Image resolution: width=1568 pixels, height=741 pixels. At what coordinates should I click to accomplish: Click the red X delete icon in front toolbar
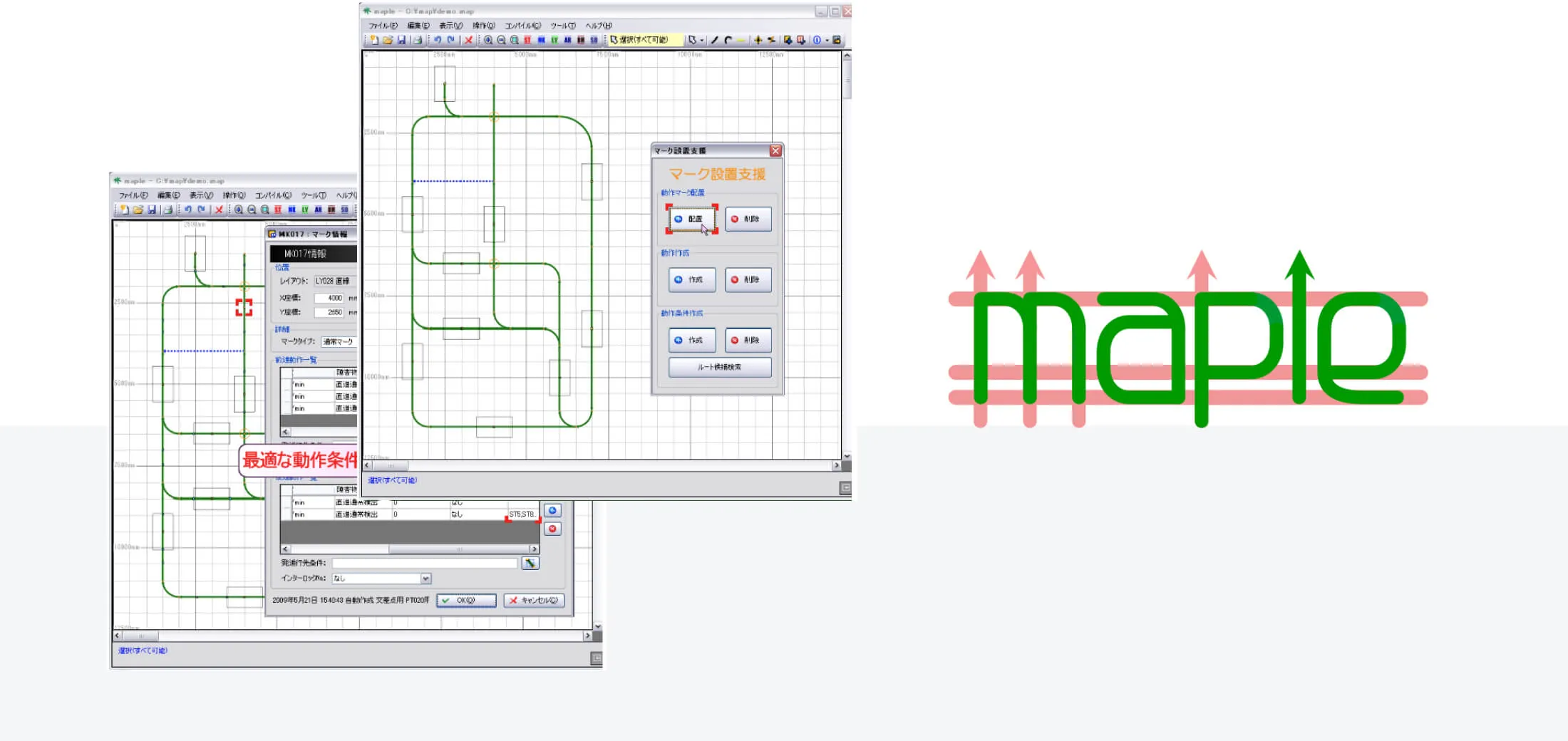coord(468,40)
